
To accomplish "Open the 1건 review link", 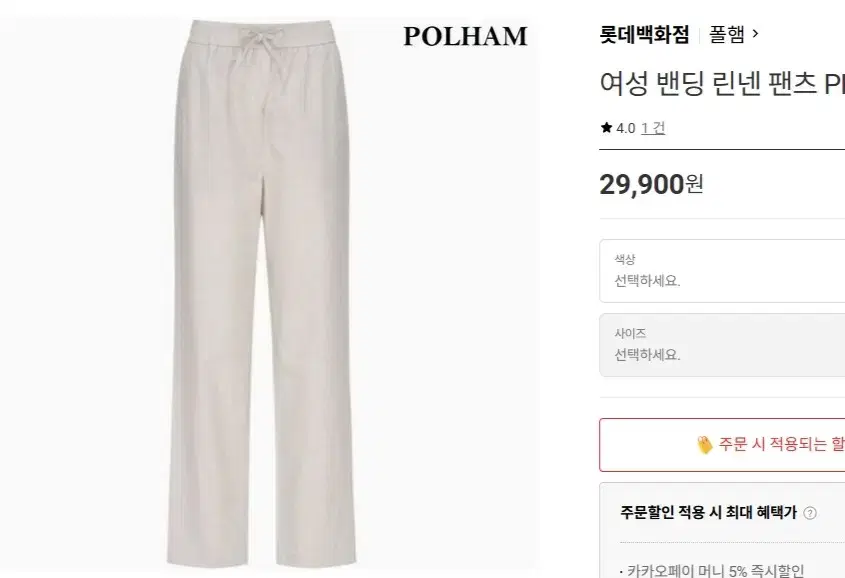I will (x=653, y=128).
